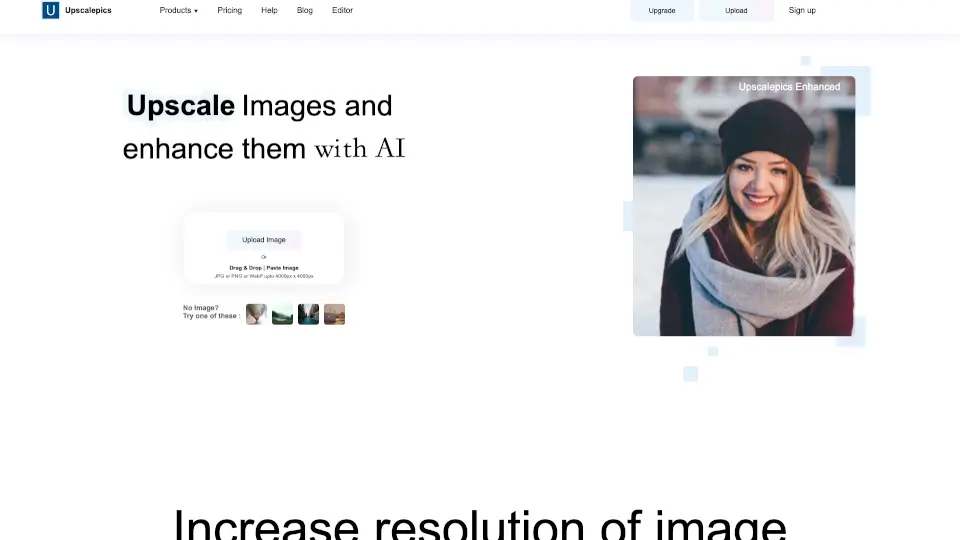Click the 'No Image? Try one of these' text
The height and width of the screenshot is (540, 960).
pos(211,312)
